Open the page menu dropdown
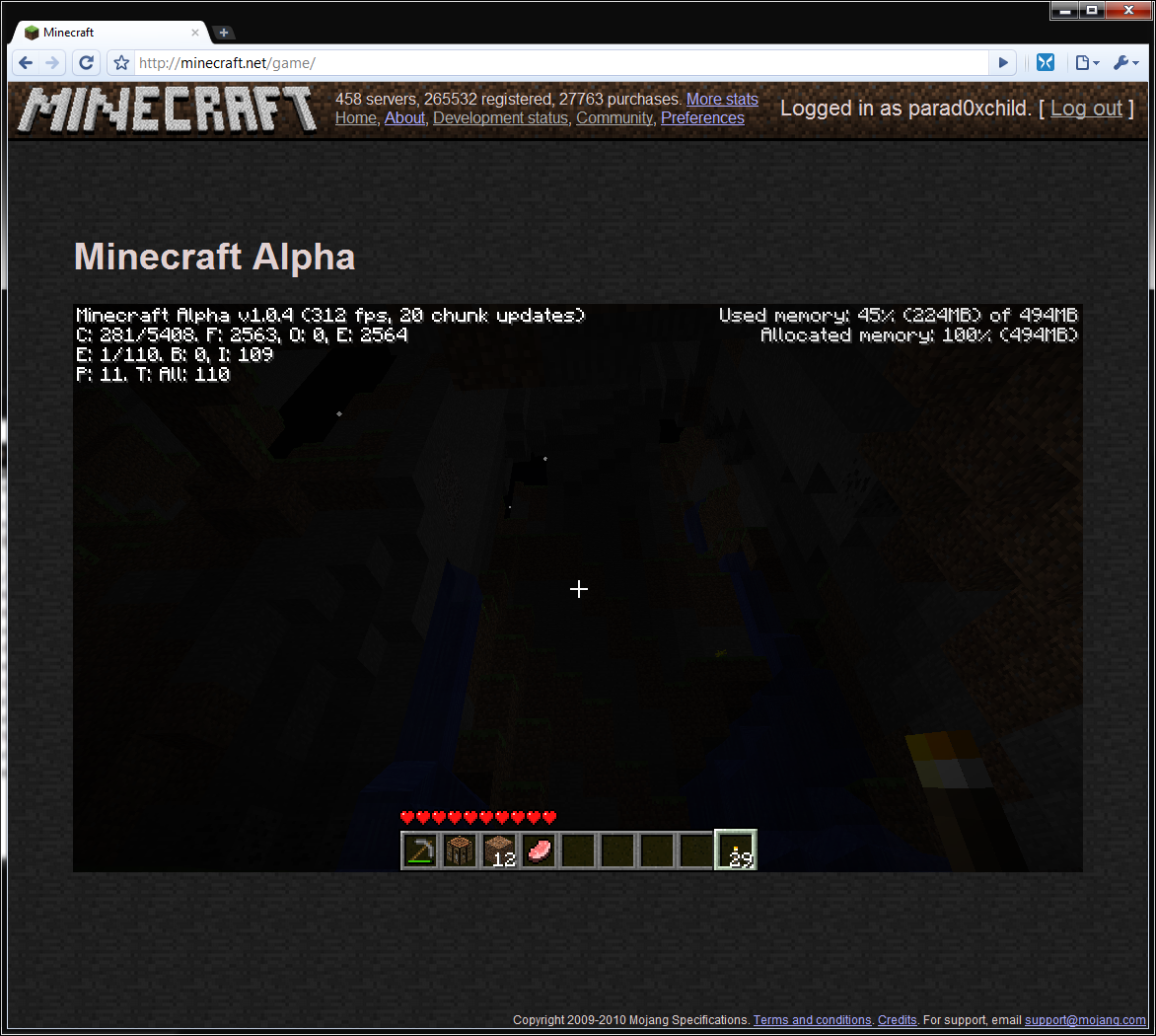This screenshot has width=1156, height=1036. point(1087,63)
